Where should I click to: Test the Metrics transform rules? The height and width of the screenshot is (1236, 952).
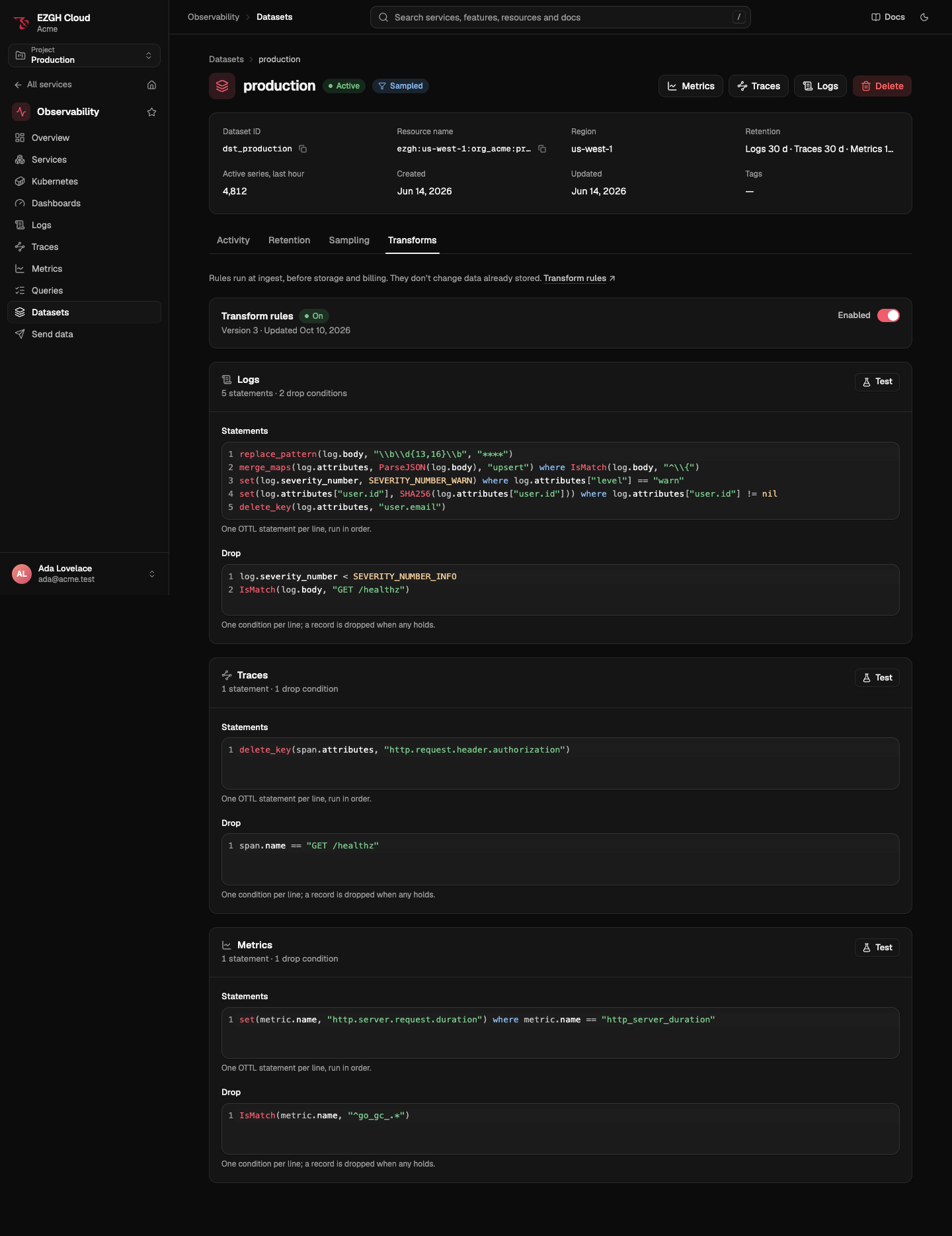point(877,948)
